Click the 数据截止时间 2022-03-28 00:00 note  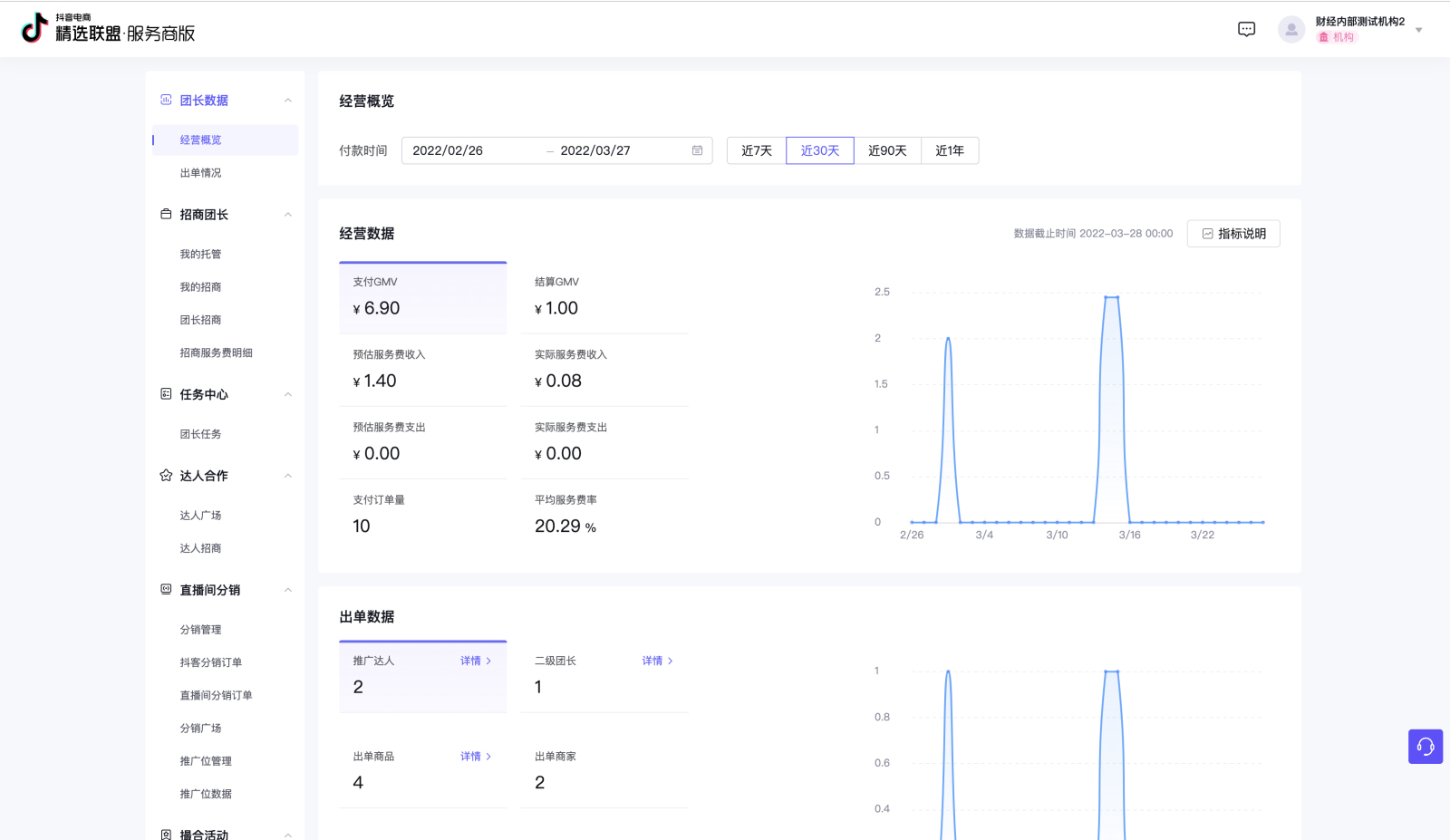[x=1093, y=234]
